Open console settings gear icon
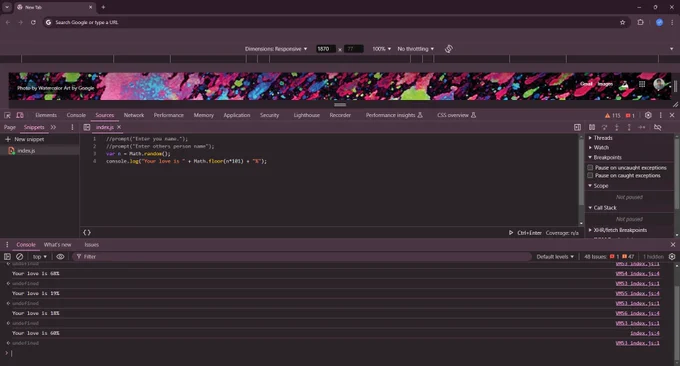680x366 pixels. point(672,257)
